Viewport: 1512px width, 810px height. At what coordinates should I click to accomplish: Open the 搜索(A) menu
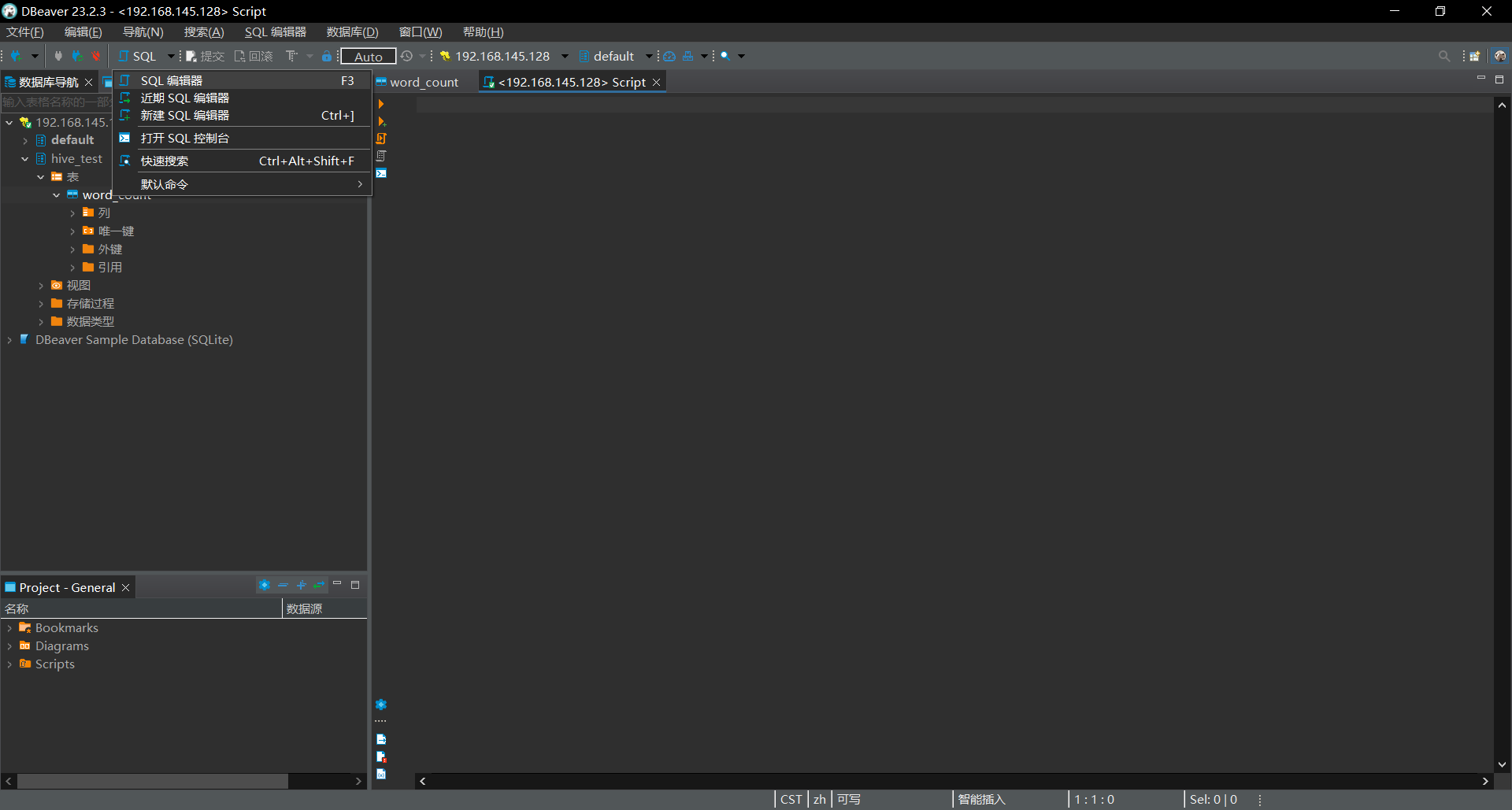pyautogui.click(x=204, y=32)
